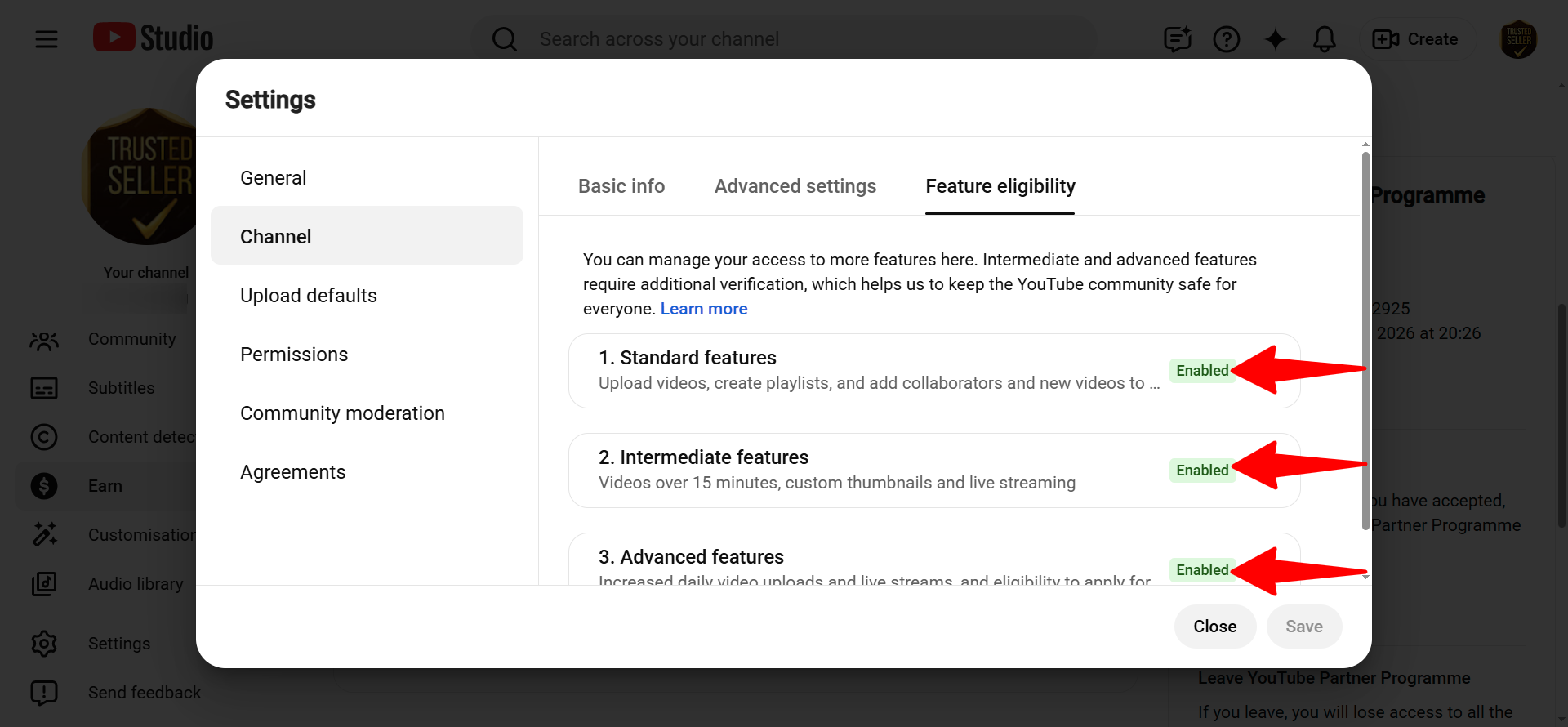Select Permissions section
Image resolution: width=1568 pixels, height=727 pixels.
click(x=367, y=355)
